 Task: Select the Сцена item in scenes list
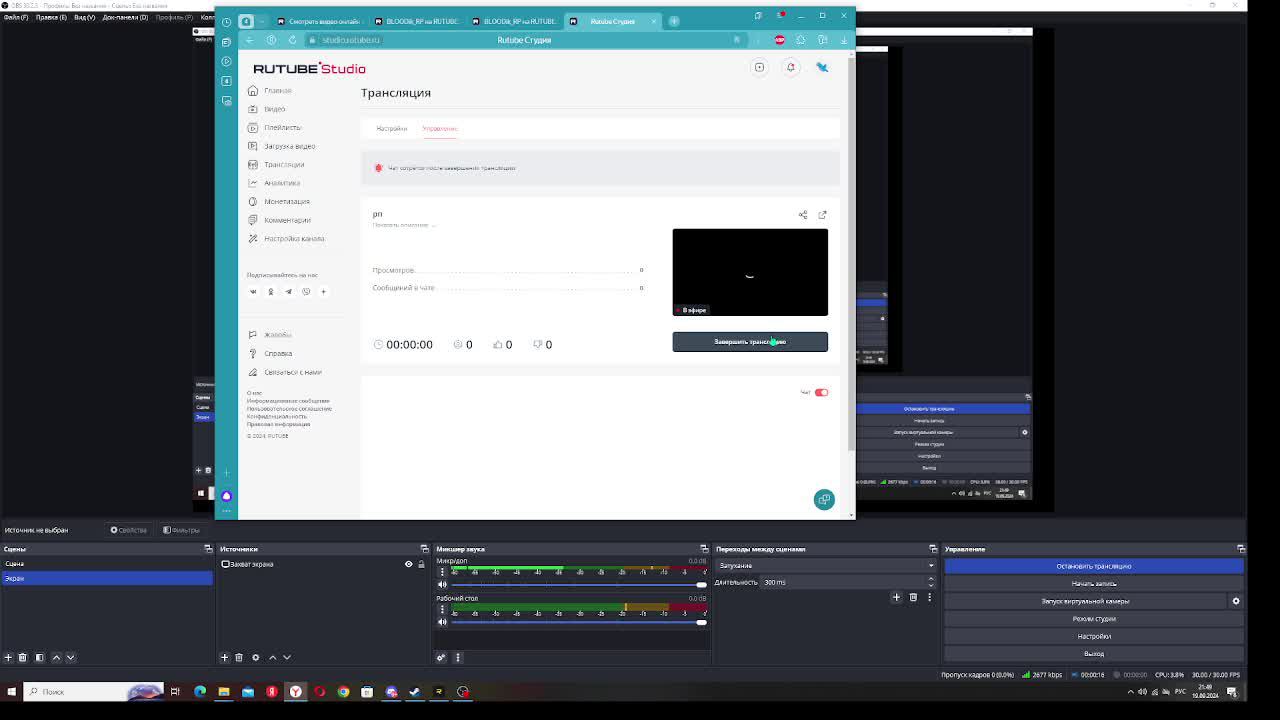(106, 564)
